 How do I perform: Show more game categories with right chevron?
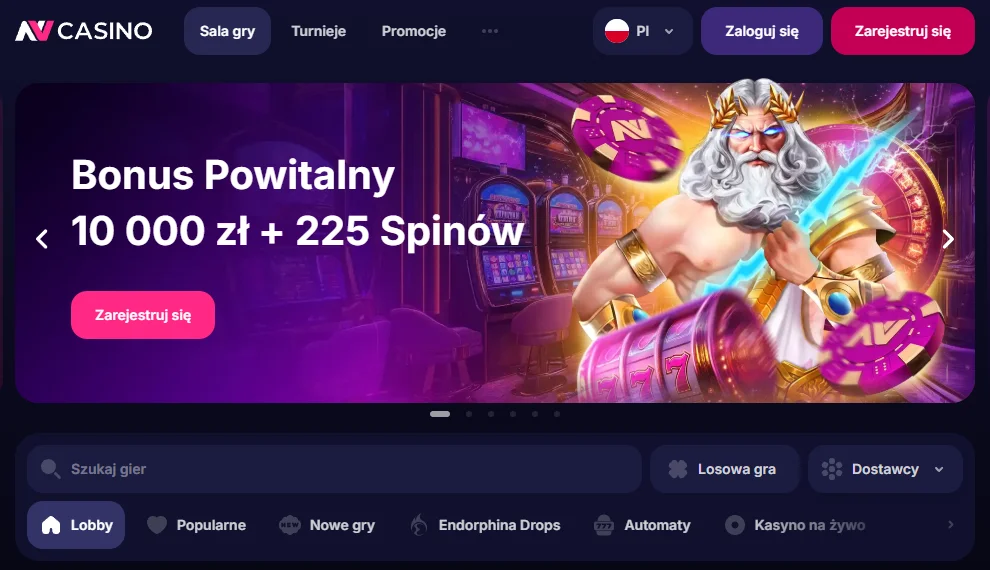tap(950, 525)
